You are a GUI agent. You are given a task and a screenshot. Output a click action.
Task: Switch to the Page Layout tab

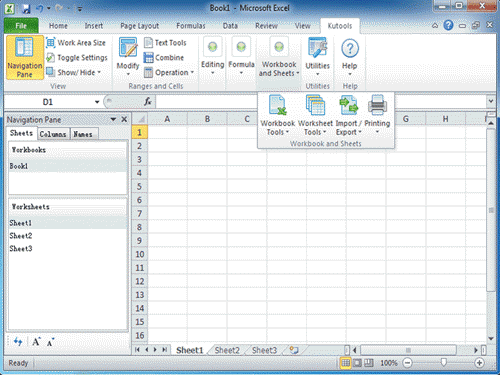(x=140, y=26)
